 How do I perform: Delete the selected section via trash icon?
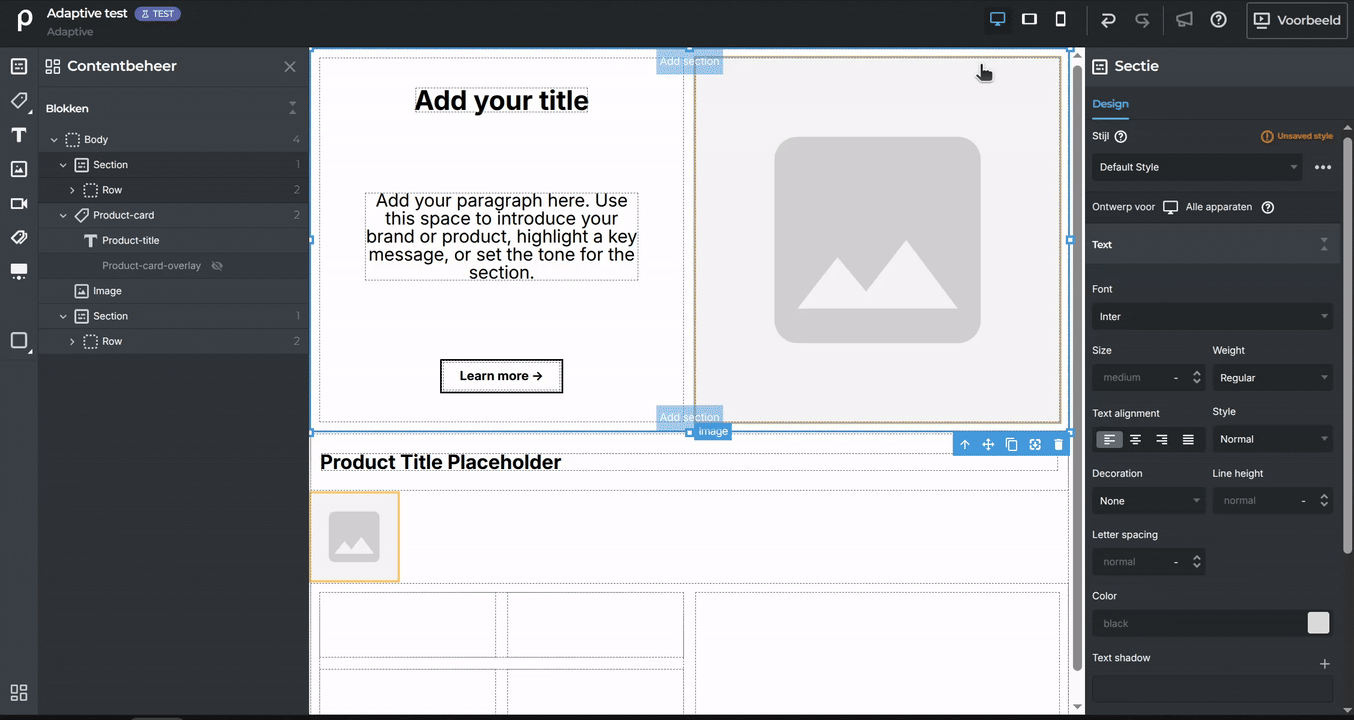[x=1058, y=444]
